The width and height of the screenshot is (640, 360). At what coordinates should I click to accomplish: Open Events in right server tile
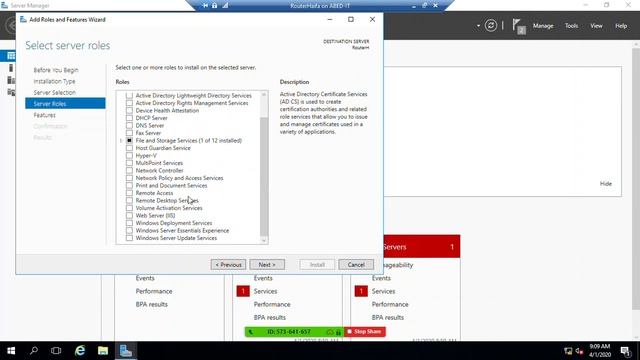381,278
